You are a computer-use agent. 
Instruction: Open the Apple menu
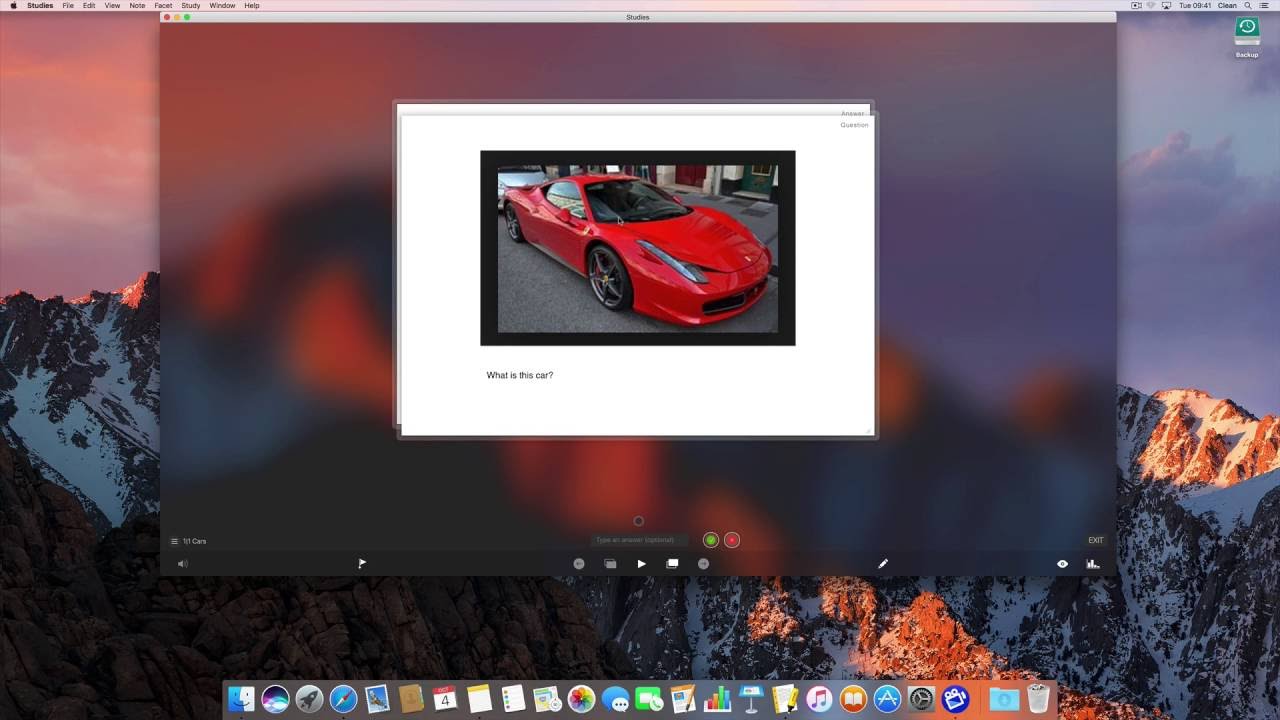[x=13, y=6]
